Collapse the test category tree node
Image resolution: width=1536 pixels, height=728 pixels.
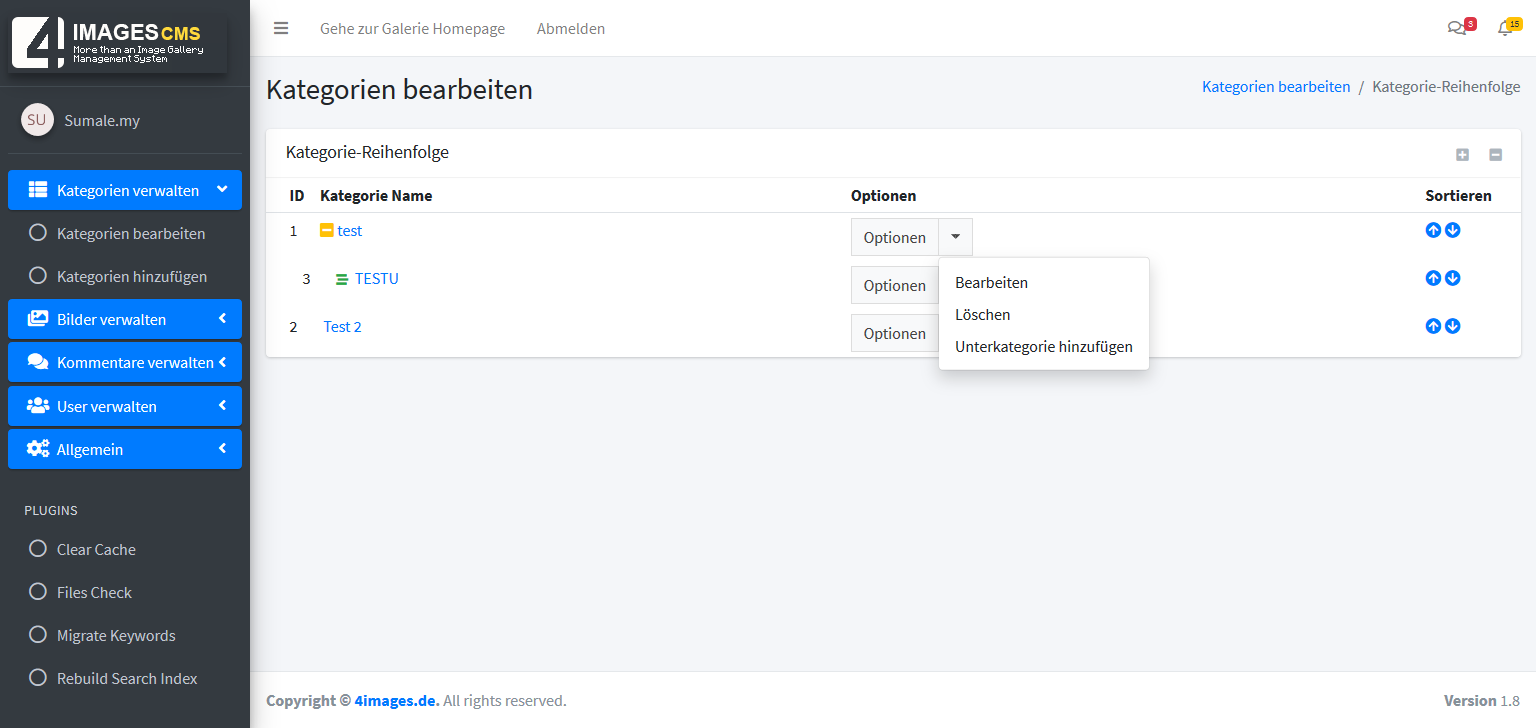pos(326,231)
